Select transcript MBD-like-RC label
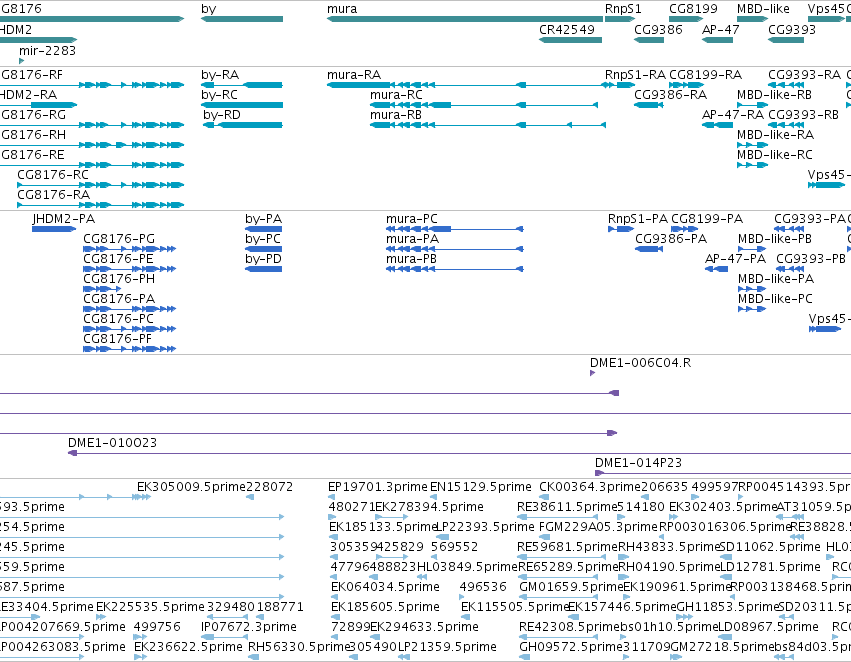This screenshot has width=851, height=662. click(x=774, y=155)
